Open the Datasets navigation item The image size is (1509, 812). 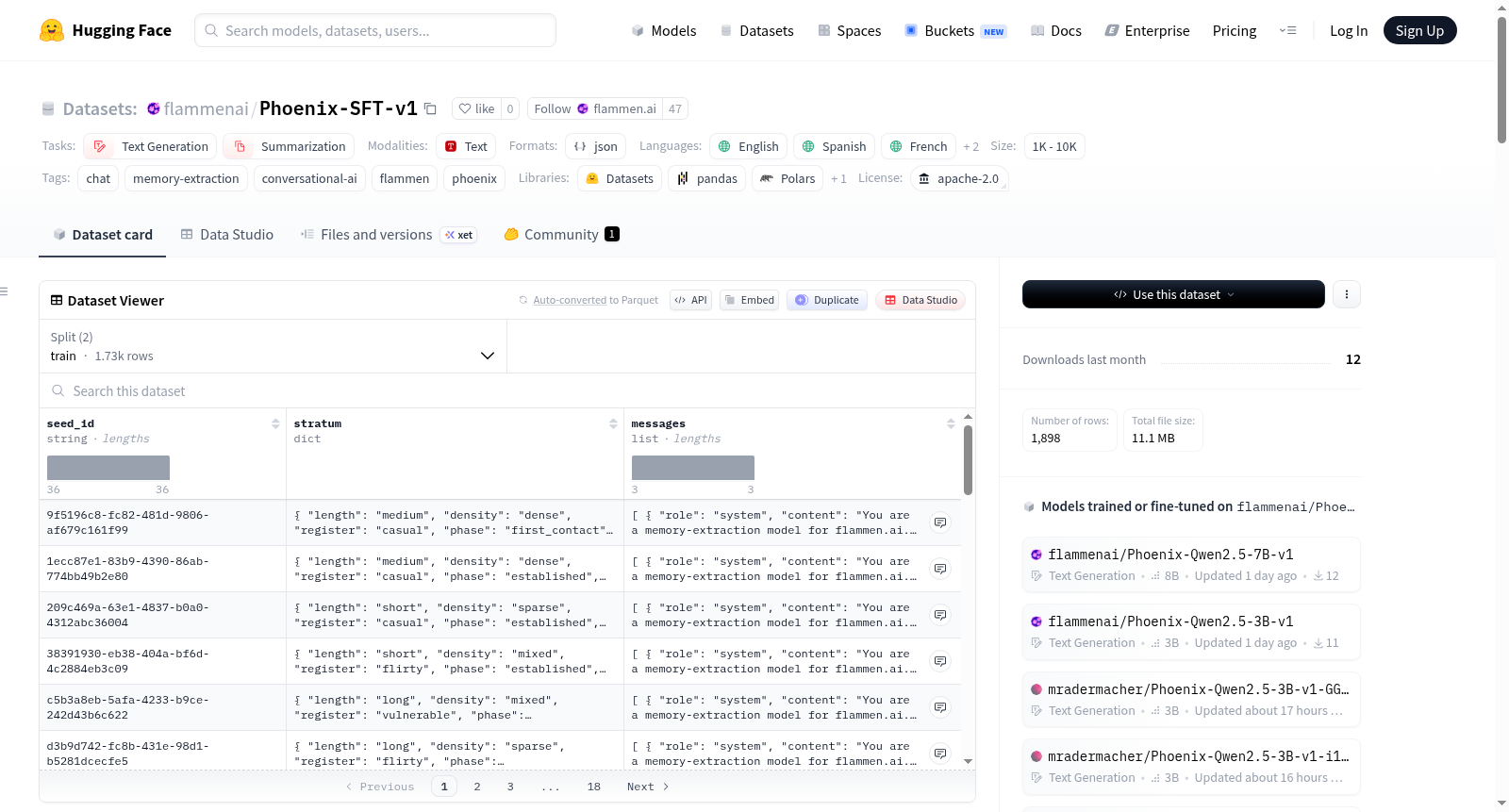tap(756, 30)
